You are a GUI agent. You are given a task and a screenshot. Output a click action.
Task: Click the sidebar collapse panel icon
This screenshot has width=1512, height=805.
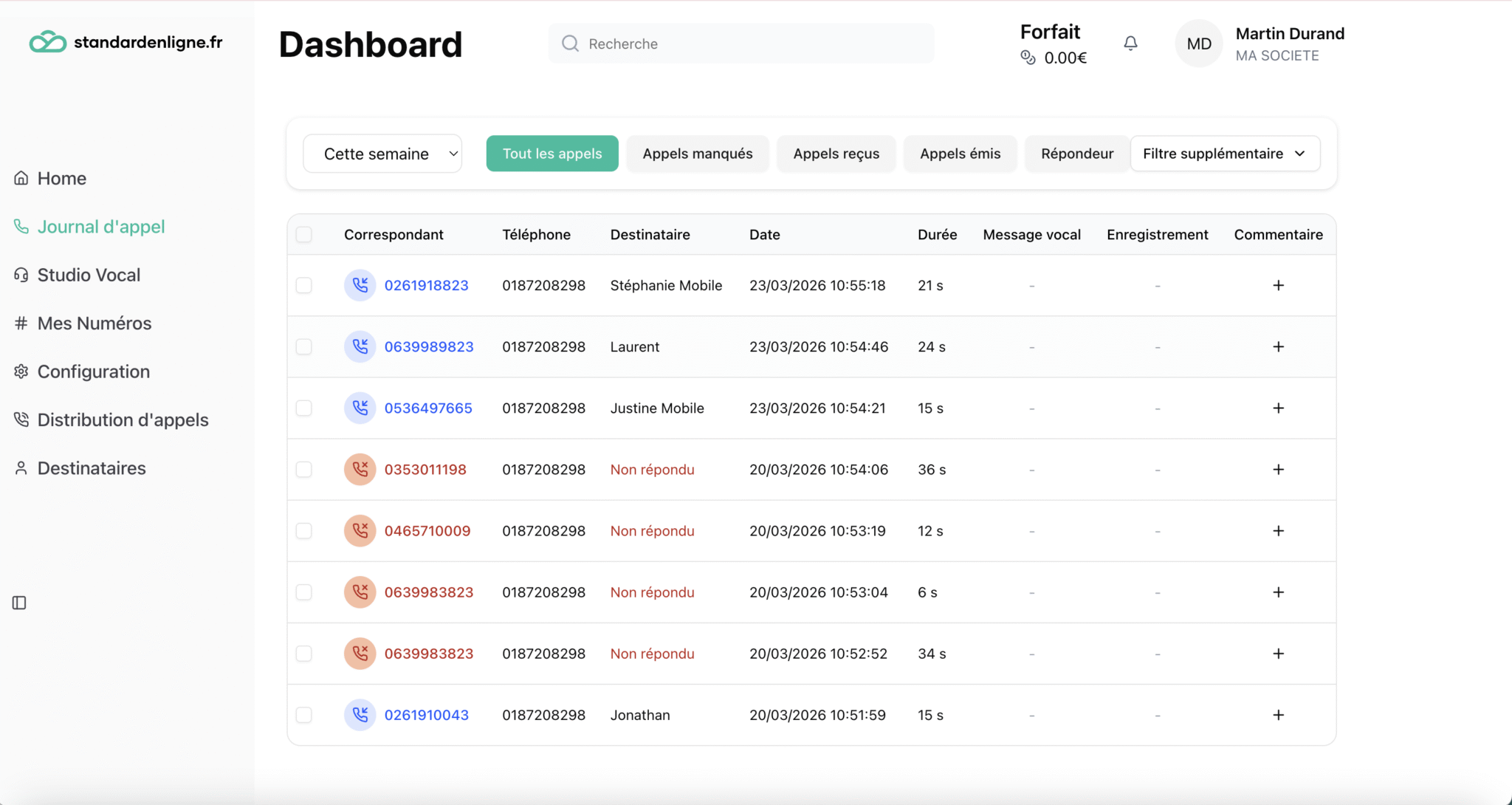(20, 603)
